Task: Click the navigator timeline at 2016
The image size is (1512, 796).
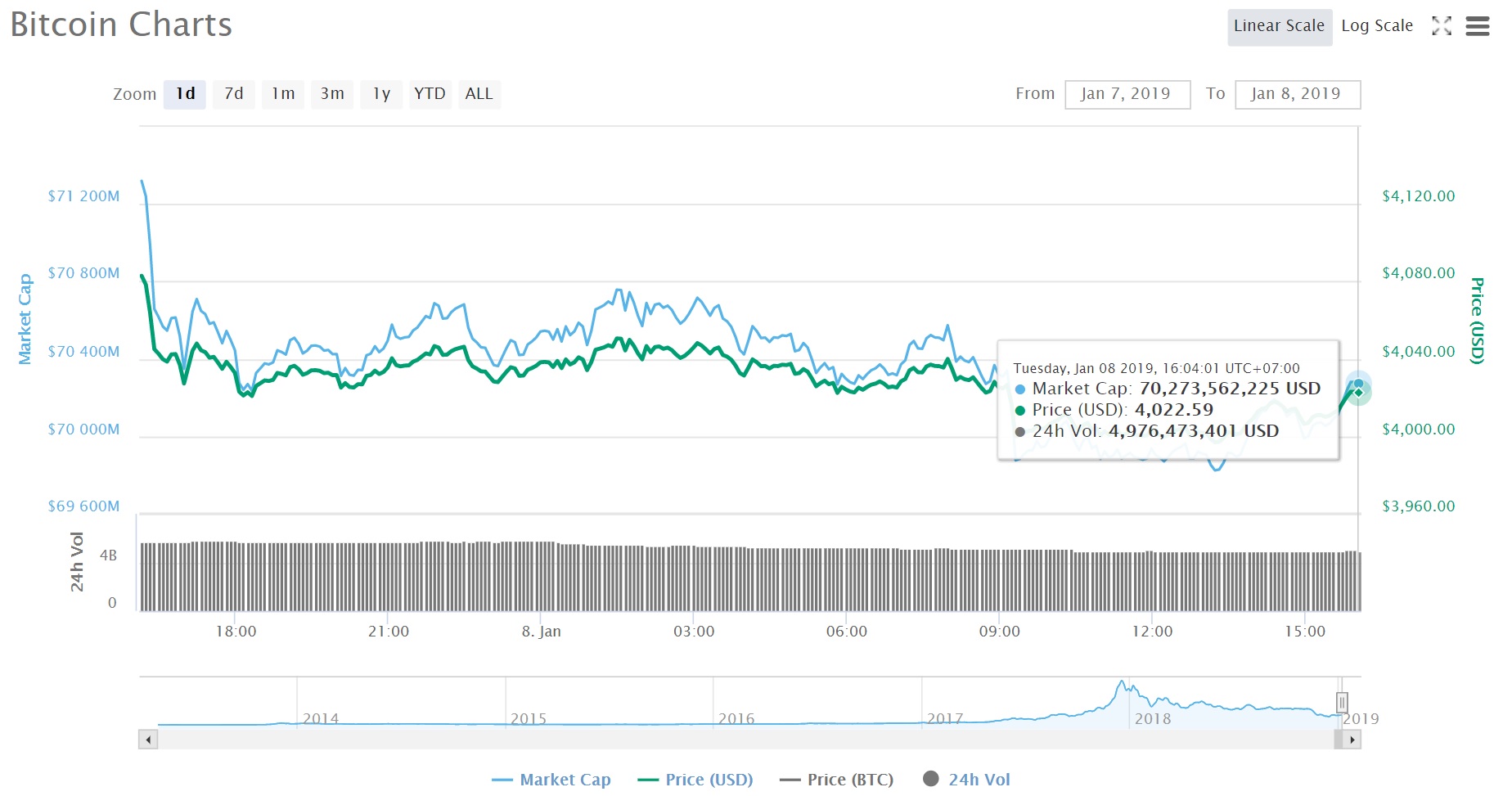Action: tap(736, 719)
